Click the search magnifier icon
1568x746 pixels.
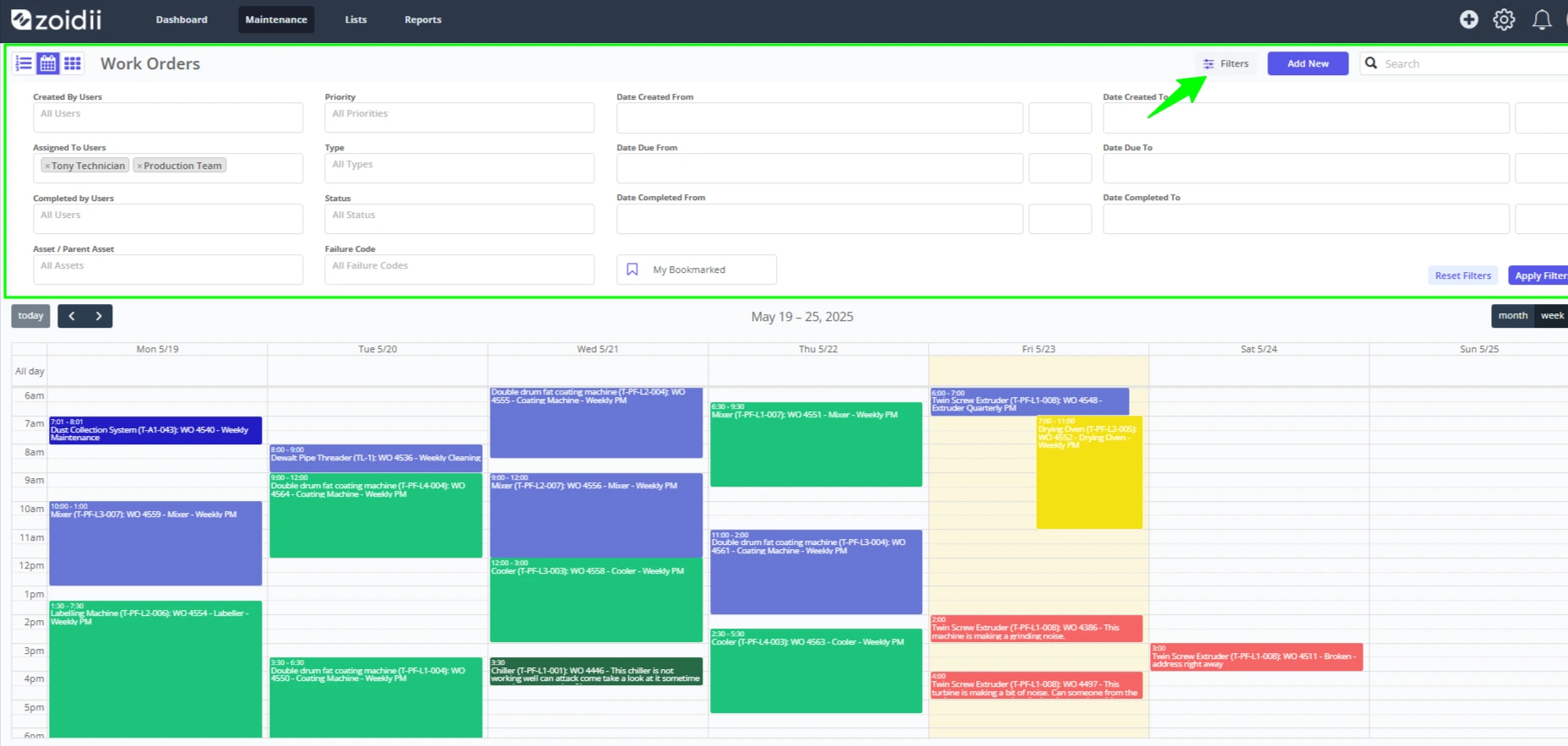[x=1371, y=63]
